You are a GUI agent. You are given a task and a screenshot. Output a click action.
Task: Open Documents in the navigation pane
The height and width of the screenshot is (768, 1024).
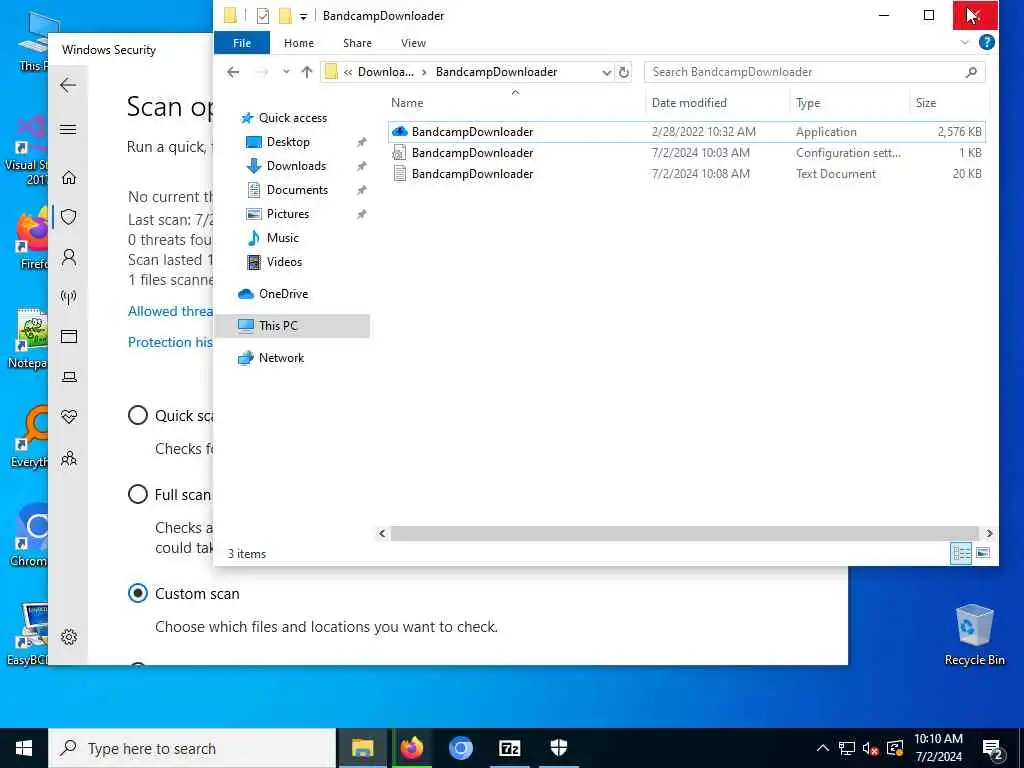[297, 190]
